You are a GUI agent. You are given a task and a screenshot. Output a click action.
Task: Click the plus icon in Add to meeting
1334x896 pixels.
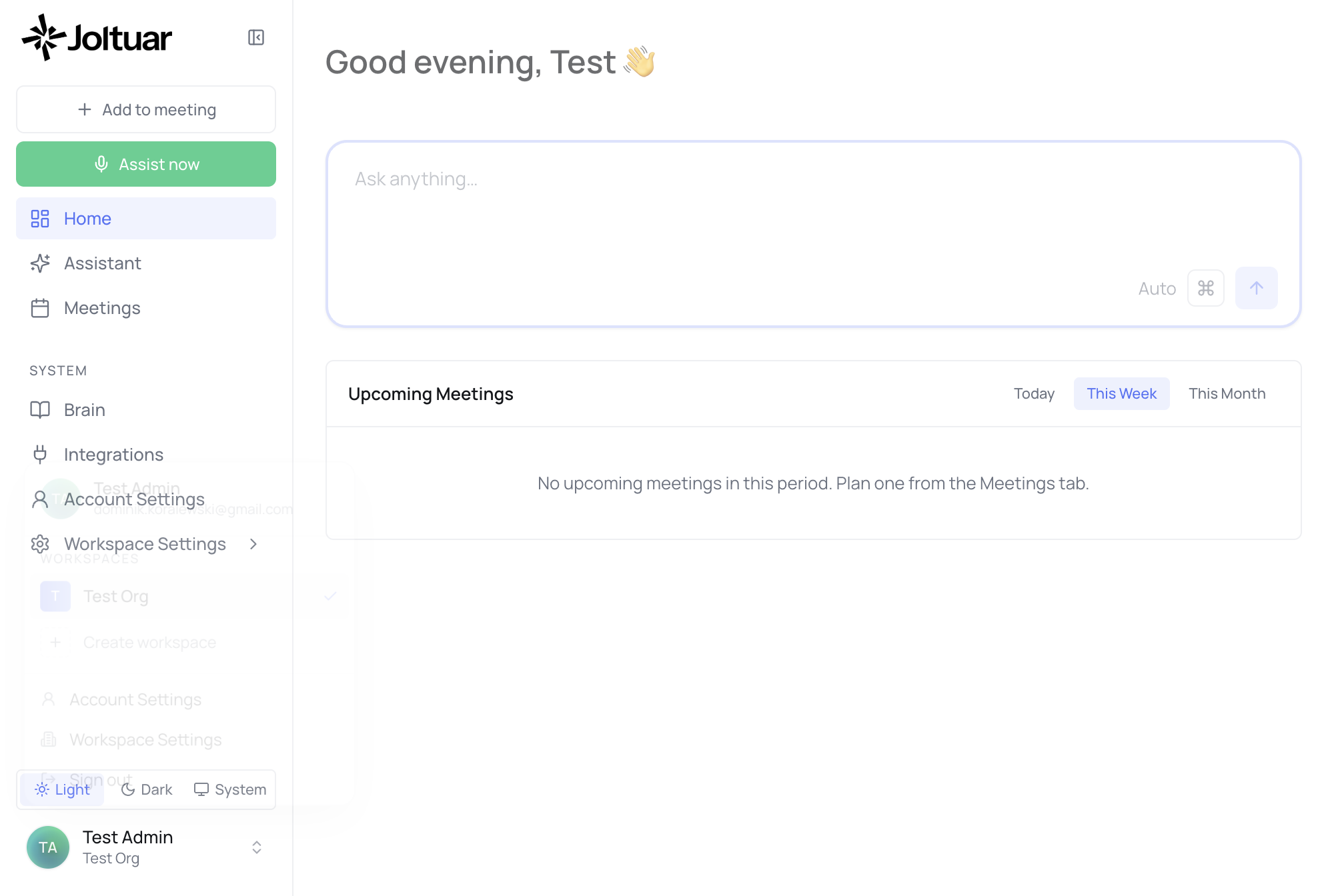85,109
